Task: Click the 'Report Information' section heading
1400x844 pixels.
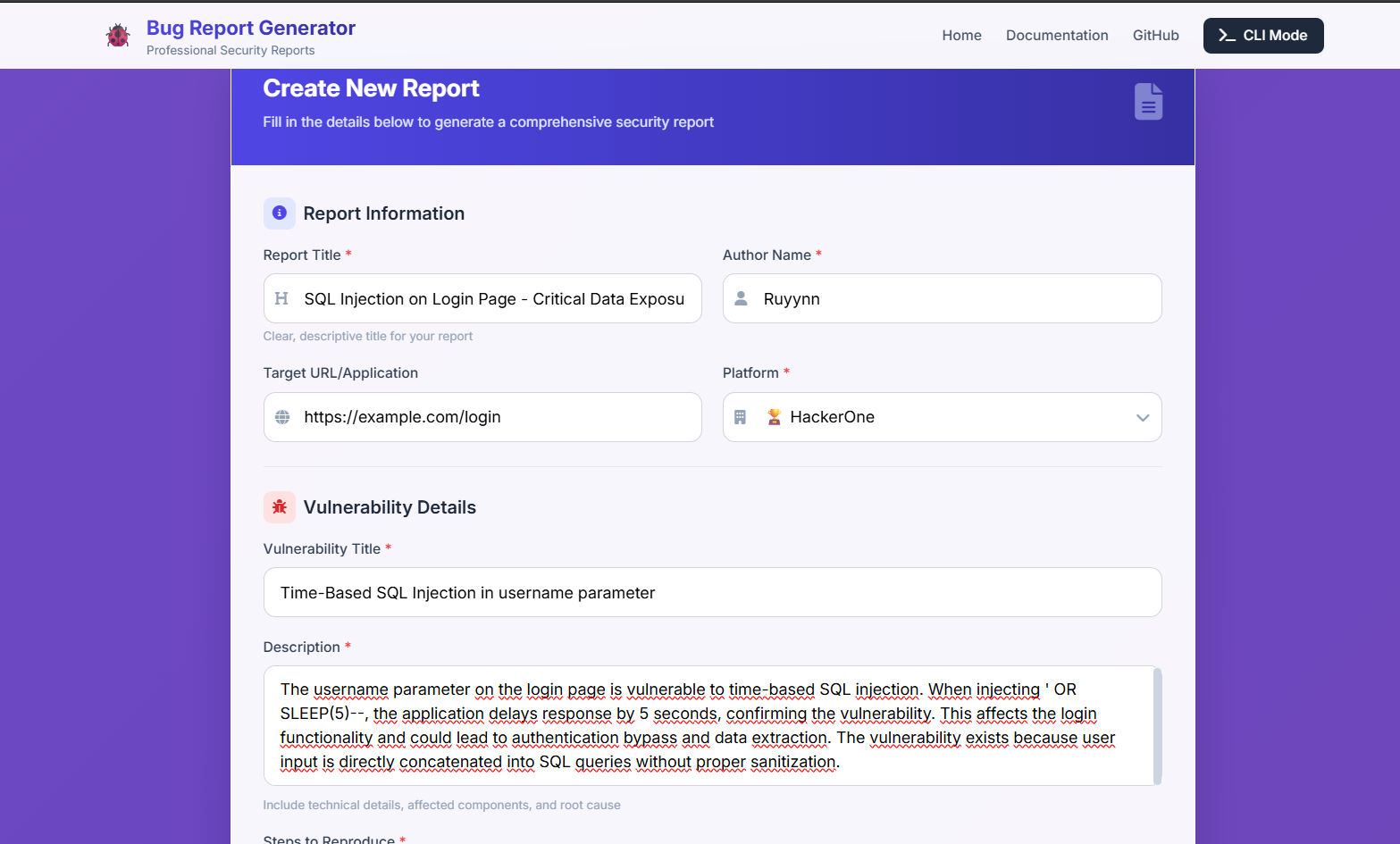Action: (x=384, y=213)
